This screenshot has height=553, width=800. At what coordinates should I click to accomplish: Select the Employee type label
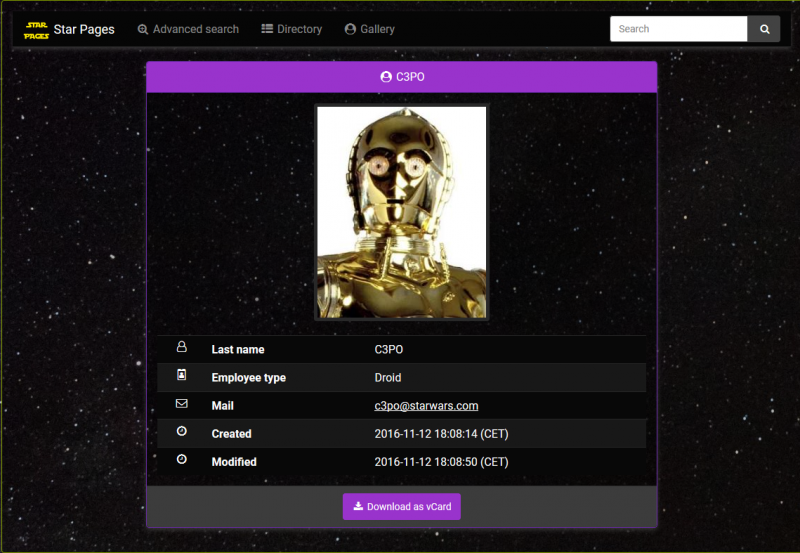(248, 378)
